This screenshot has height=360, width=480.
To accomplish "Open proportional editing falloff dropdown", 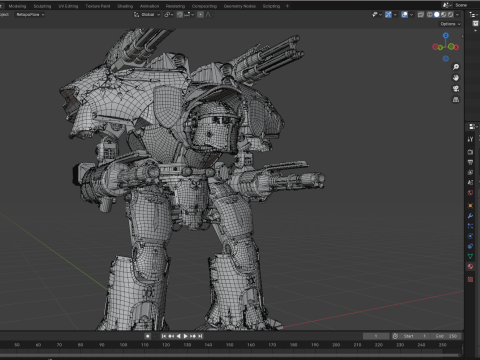I will pyautogui.click(x=209, y=15).
